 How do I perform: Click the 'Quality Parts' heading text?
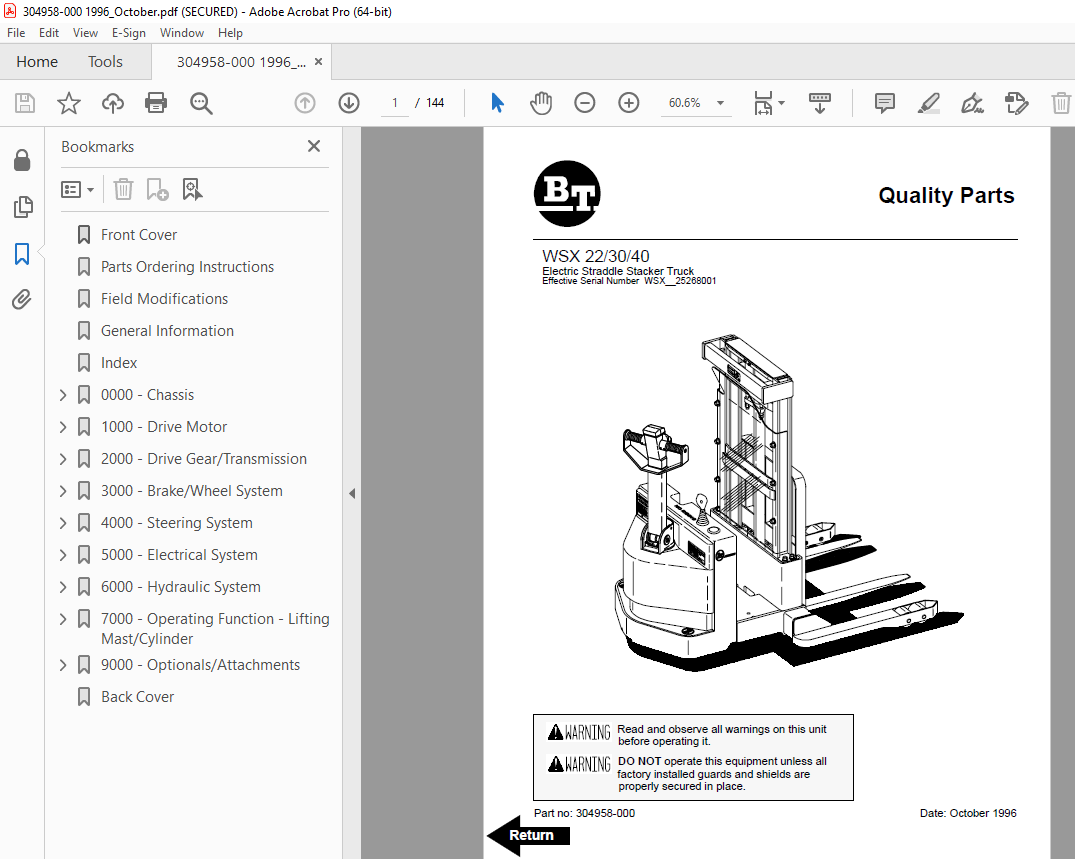tap(946, 195)
